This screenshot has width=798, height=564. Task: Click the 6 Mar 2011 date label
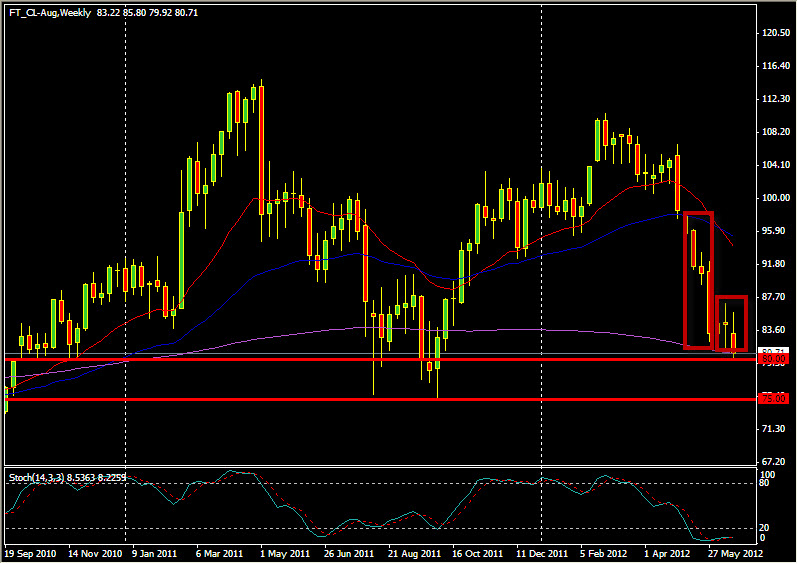(x=218, y=552)
